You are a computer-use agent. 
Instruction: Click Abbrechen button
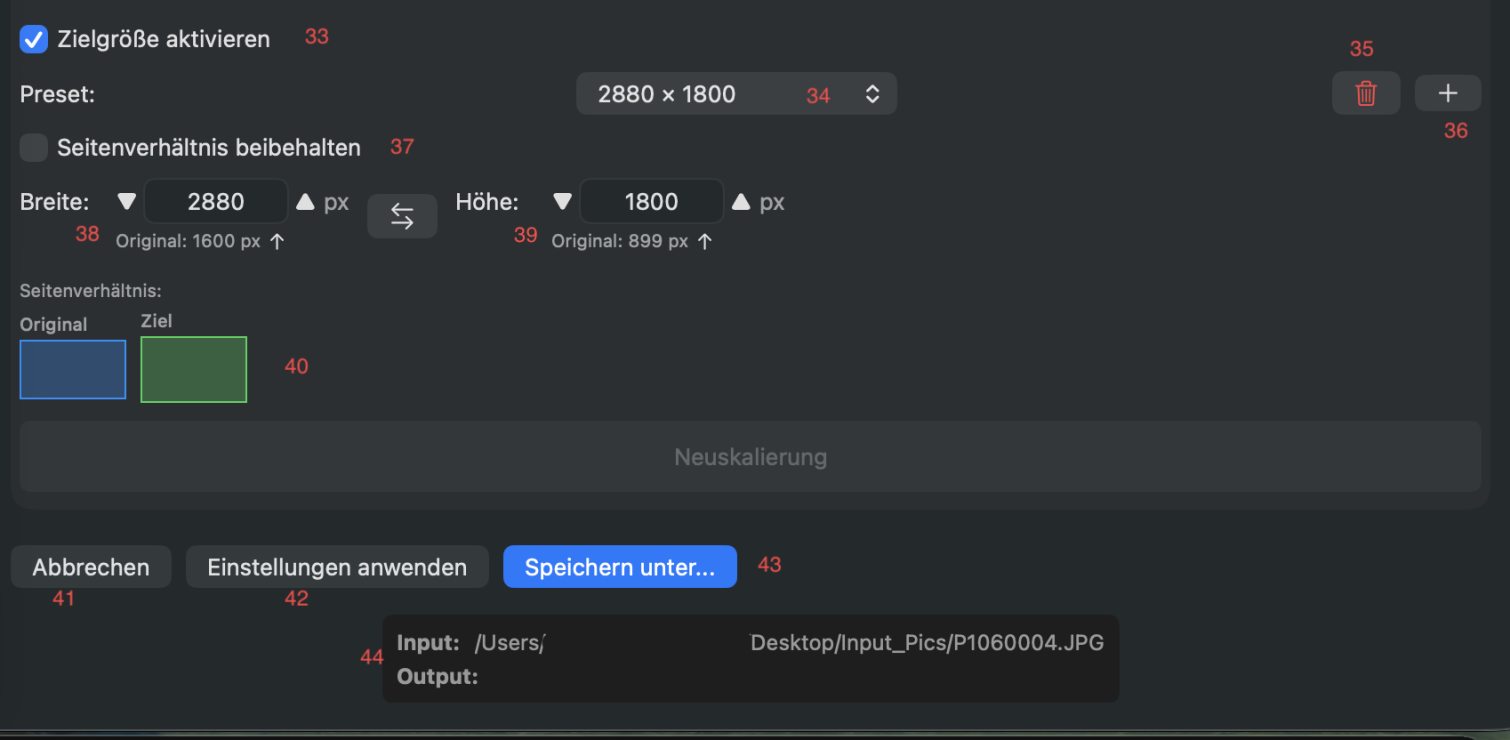pyautogui.click(x=91, y=567)
